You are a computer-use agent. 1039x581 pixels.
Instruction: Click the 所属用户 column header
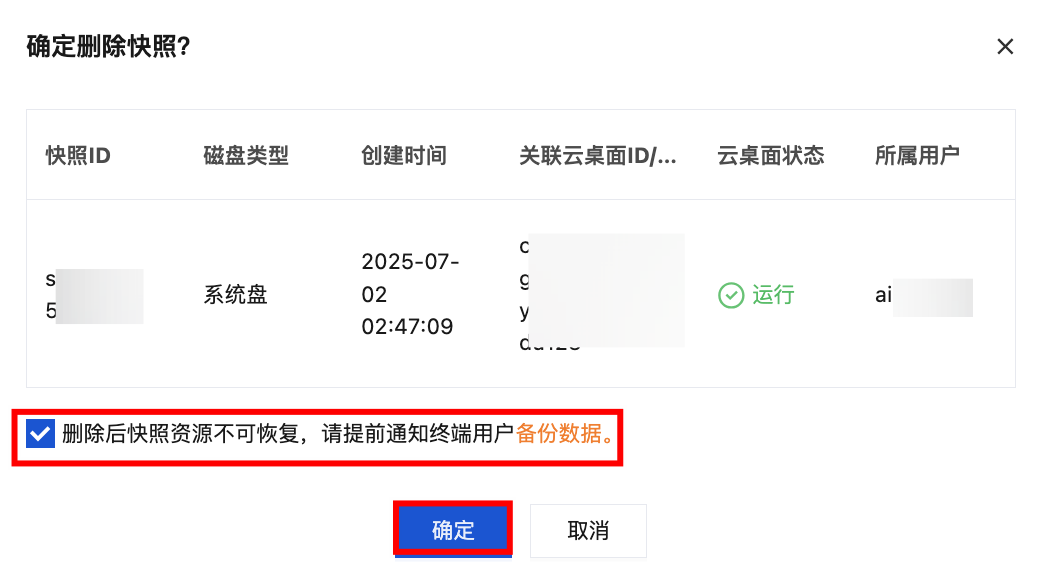(x=917, y=156)
